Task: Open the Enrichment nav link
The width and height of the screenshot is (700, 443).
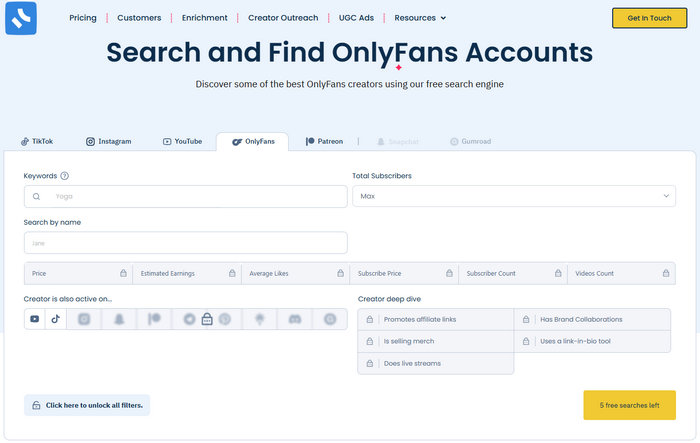Action: pyautogui.click(x=204, y=18)
